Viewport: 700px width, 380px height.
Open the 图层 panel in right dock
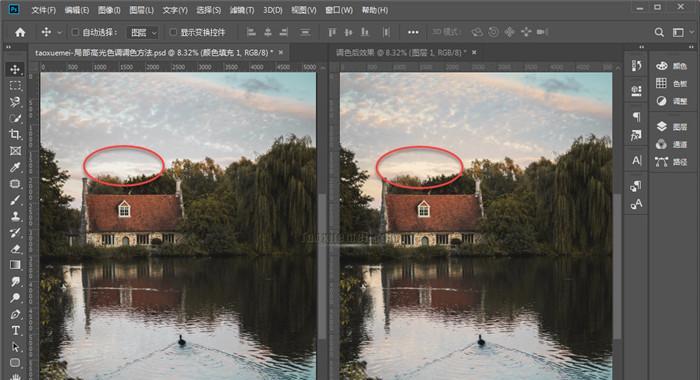pyautogui.click(x=671, y=127)
